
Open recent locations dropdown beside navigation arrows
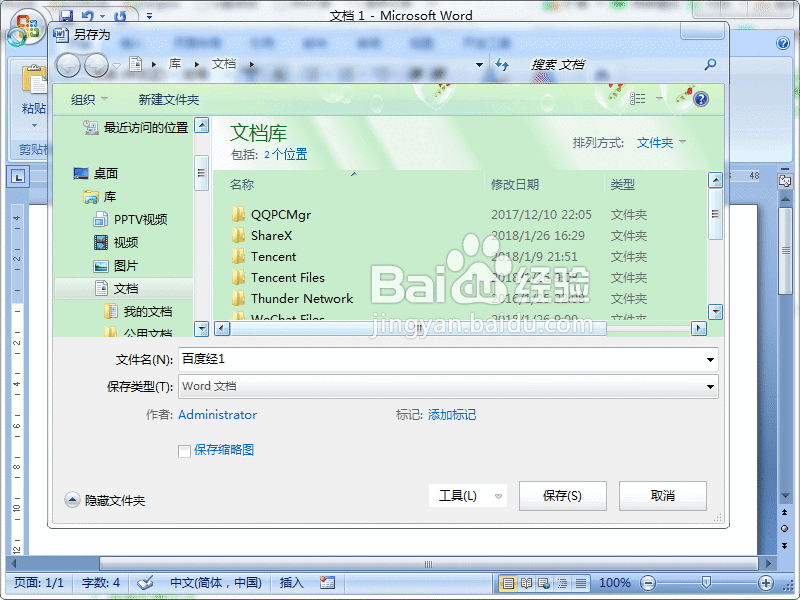117,65
